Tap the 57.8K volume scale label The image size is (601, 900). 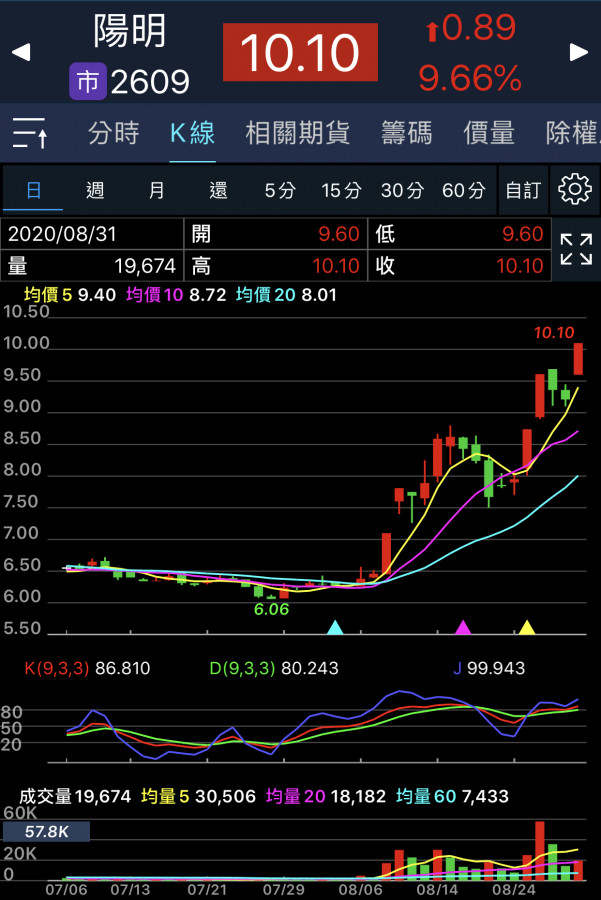46,831
